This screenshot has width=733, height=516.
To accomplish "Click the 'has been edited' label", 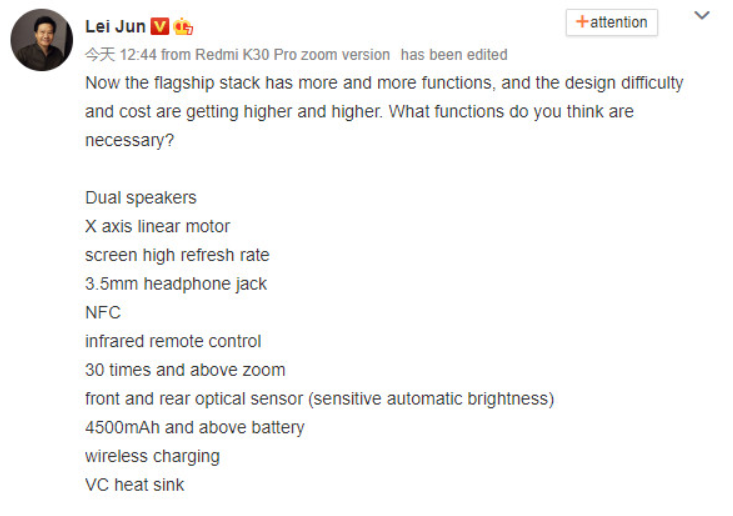I will pyautogui.click(x=453, y=55).
